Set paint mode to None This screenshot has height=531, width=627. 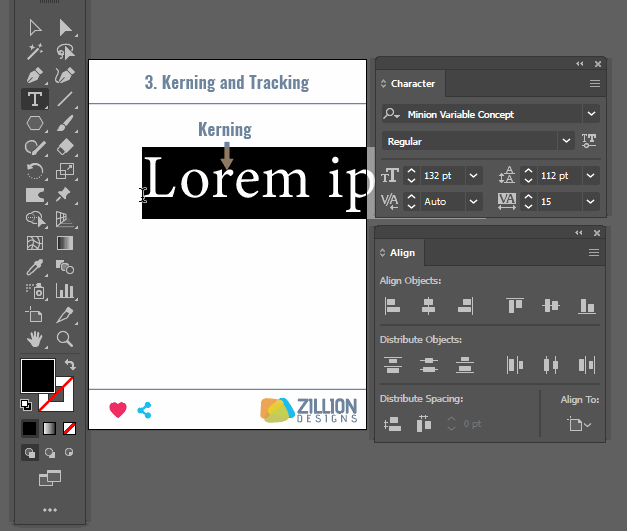(x=69, y=428)
